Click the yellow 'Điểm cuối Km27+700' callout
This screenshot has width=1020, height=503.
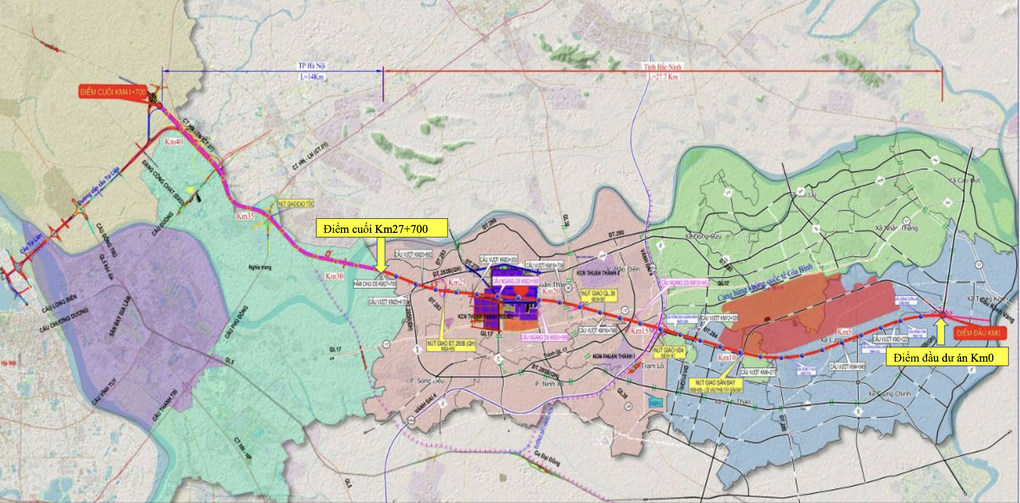pos(382,228)
